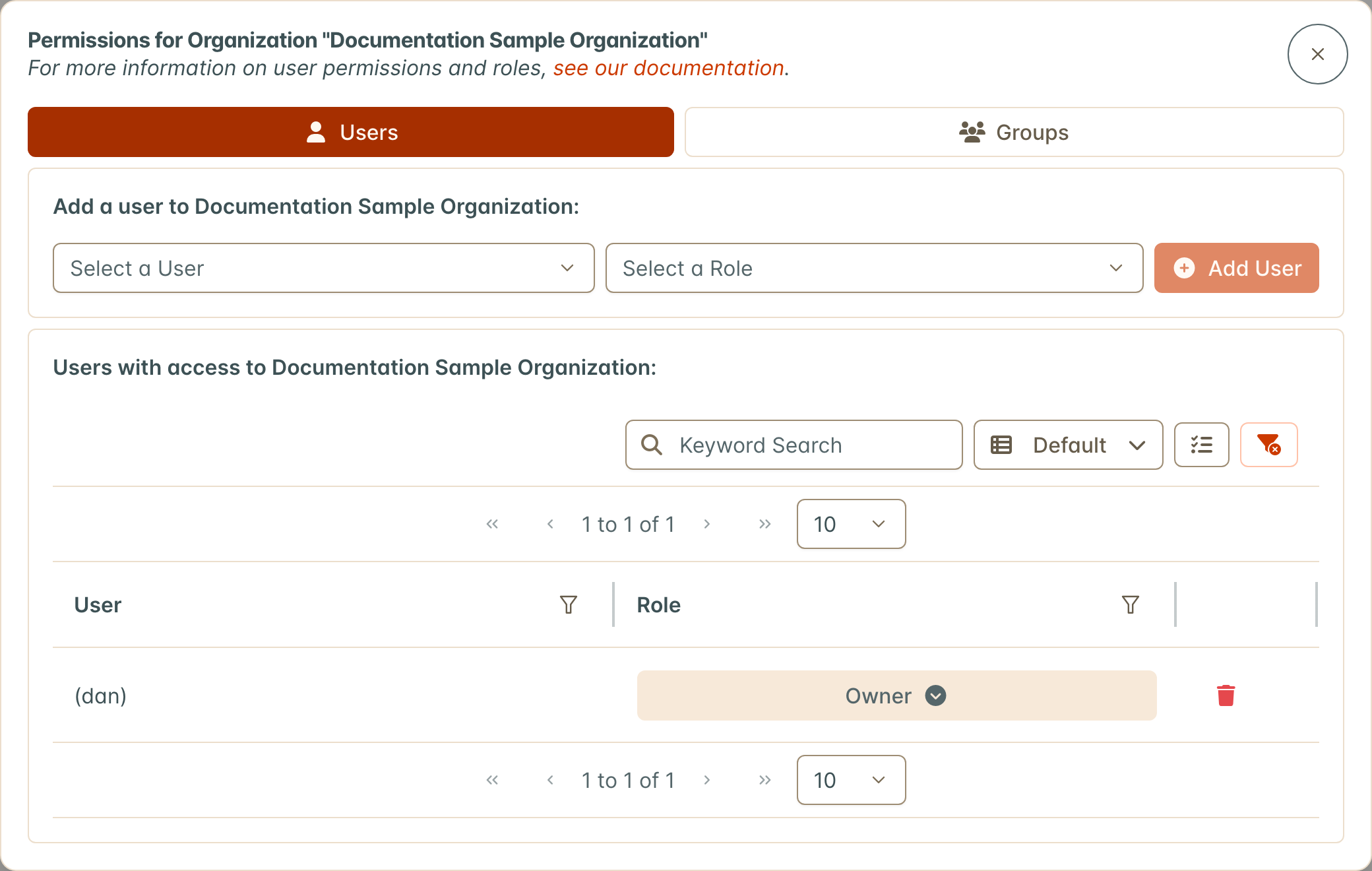Focus the Keyword Search field
This screenshot has width=1372, height=871.
(794, 445)
